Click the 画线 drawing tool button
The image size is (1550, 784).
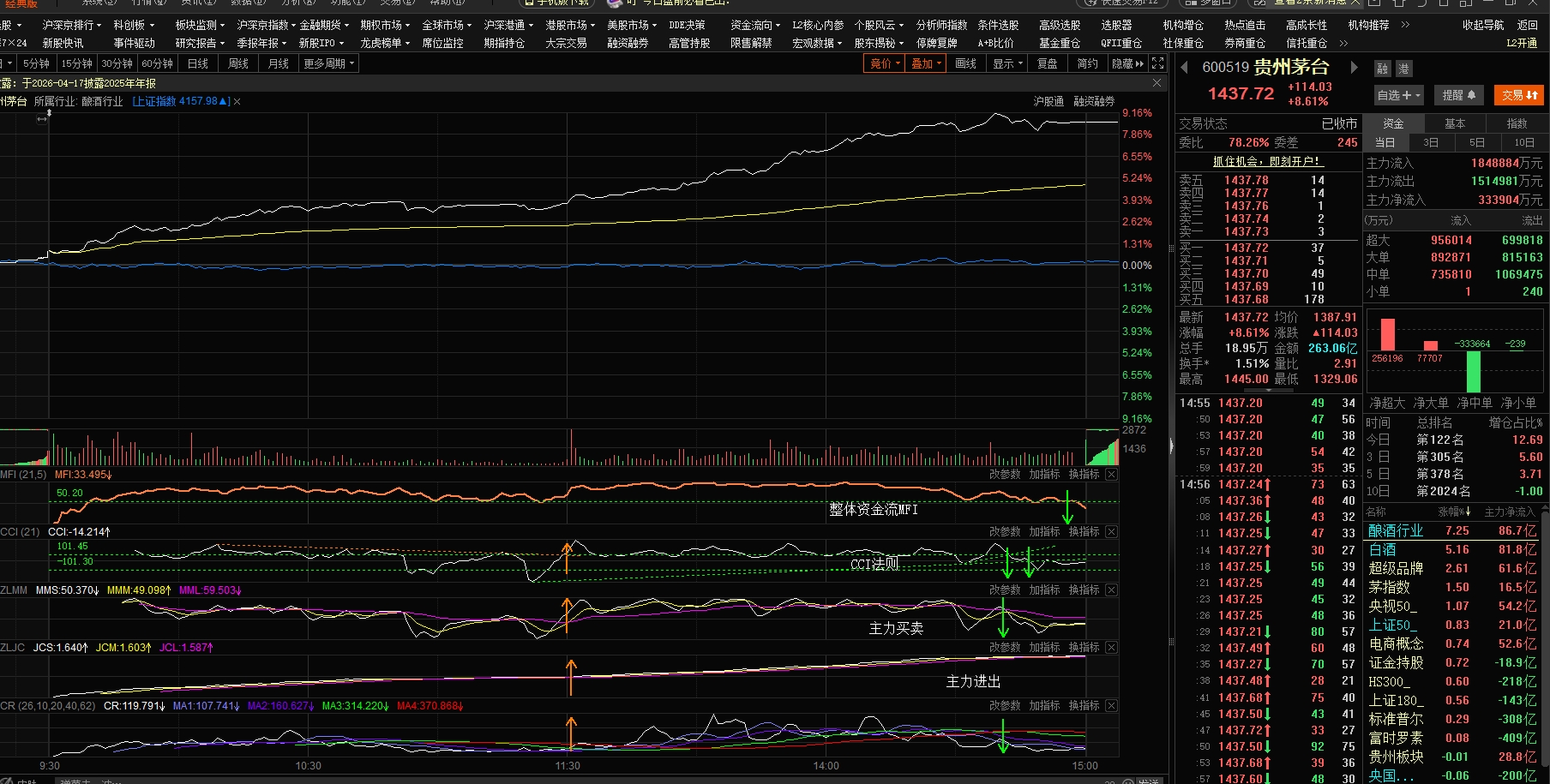coord(966,63)
